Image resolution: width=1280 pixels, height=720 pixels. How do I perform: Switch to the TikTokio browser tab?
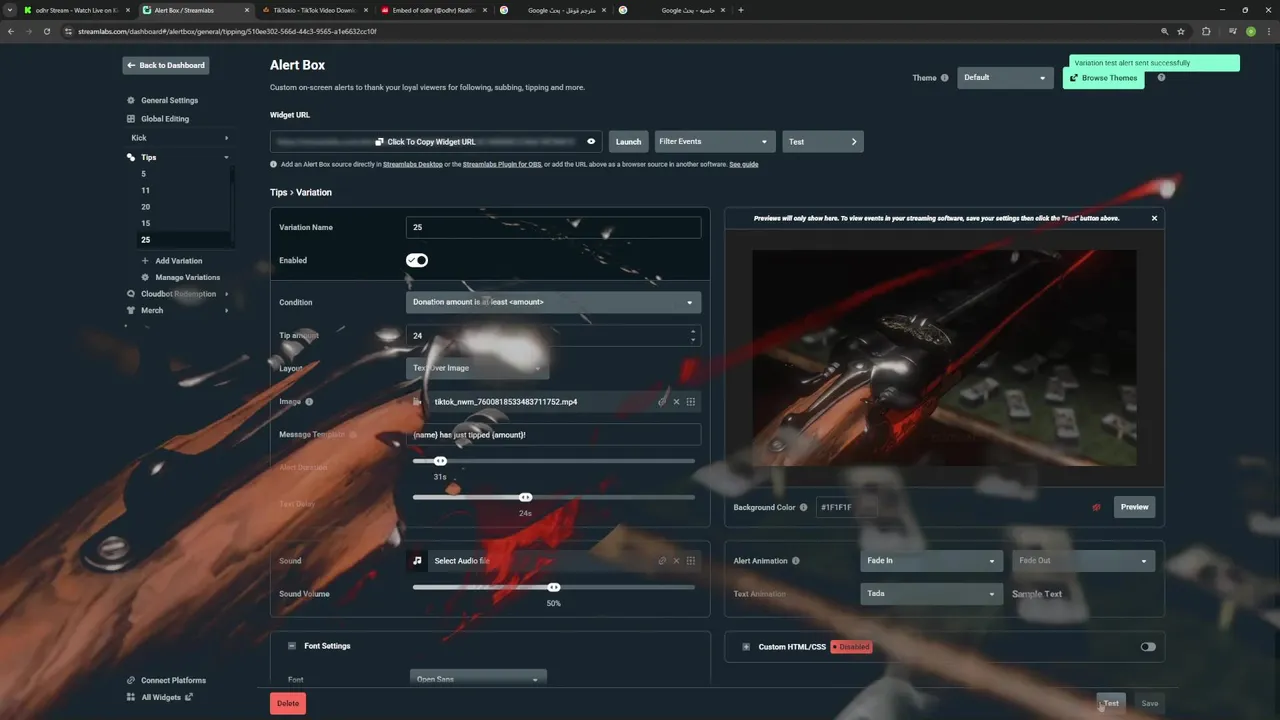click(314, 10)
